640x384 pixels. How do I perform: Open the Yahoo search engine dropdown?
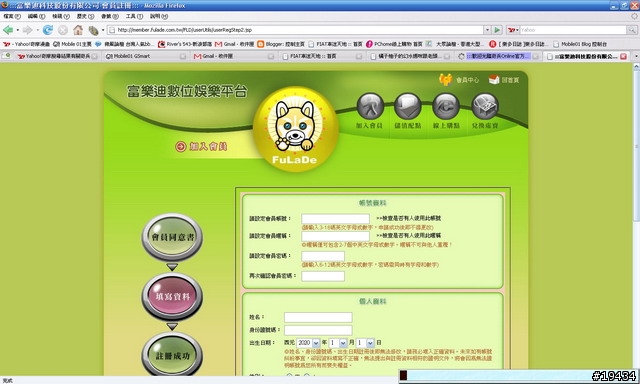point(513,30)
